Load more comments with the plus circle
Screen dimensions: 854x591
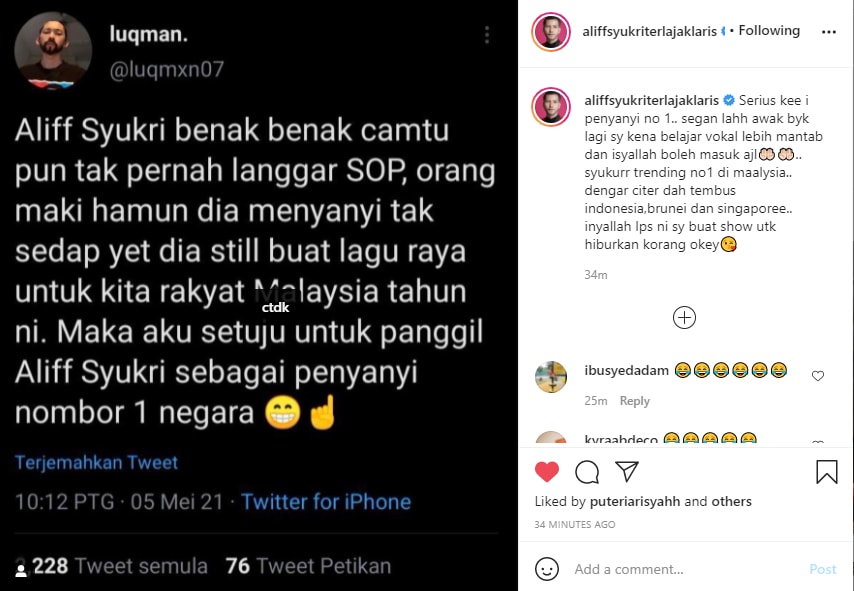[x=684, y=318]
